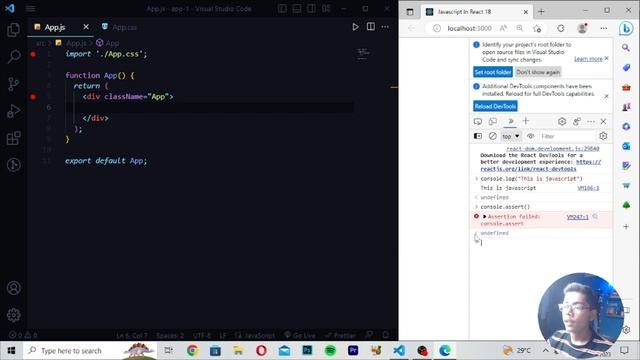Toggle device emulation in DevTools
Image resolution: width=640 pixels, height=360 pixels.
(x=493, y=121)
